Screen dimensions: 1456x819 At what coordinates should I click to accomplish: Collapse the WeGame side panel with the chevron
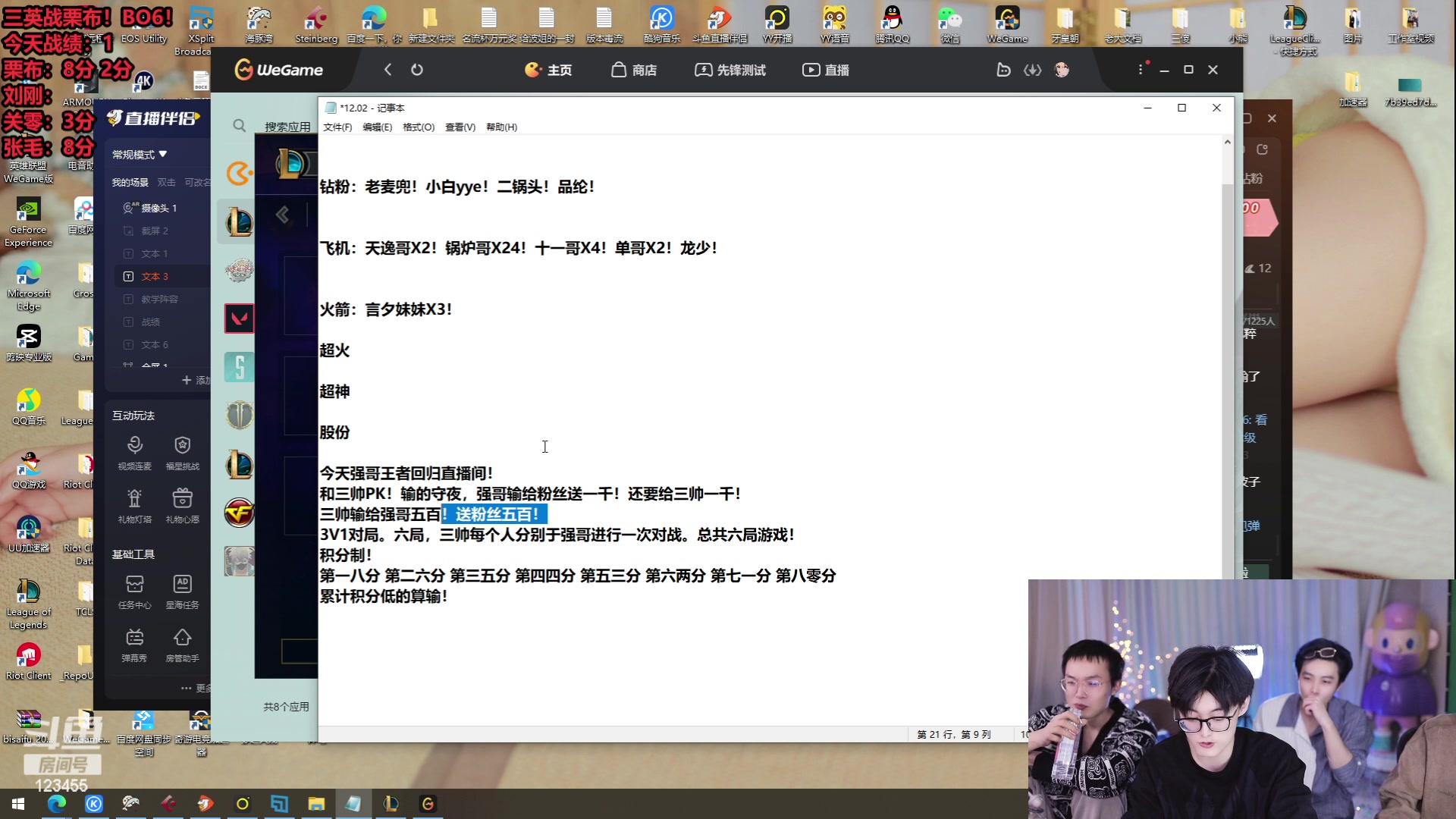pyautogui.click(x=282, y=215)
